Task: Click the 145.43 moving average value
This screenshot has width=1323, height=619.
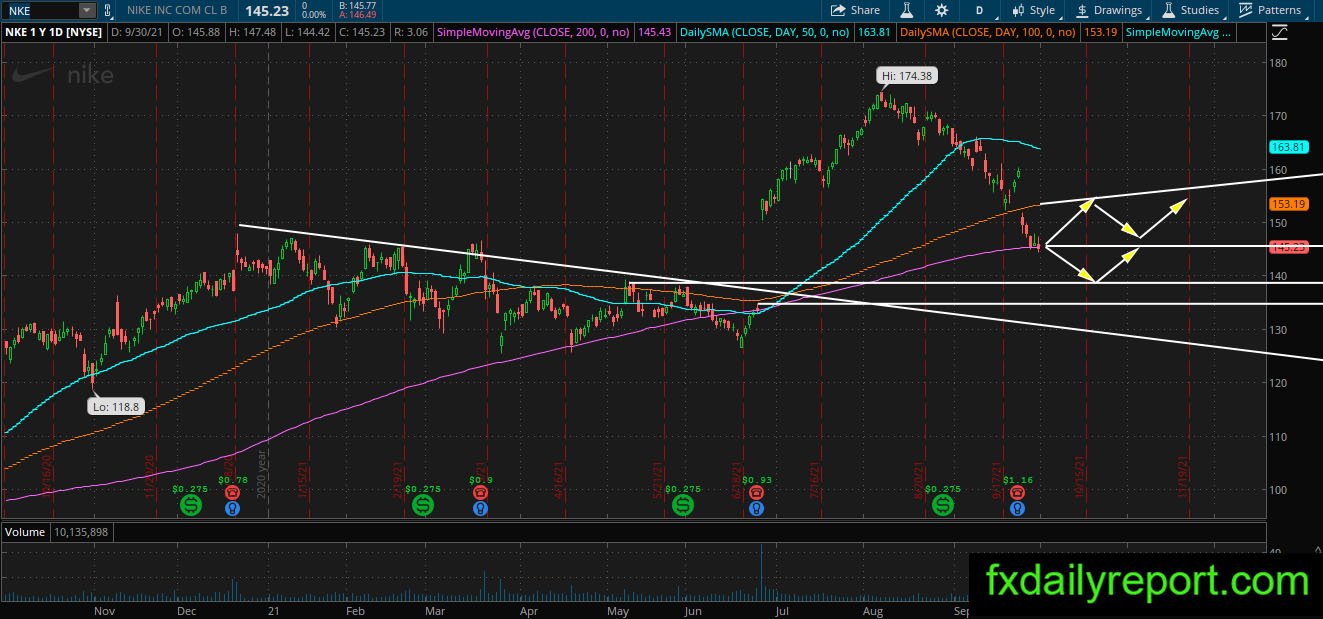Action: 654,32
